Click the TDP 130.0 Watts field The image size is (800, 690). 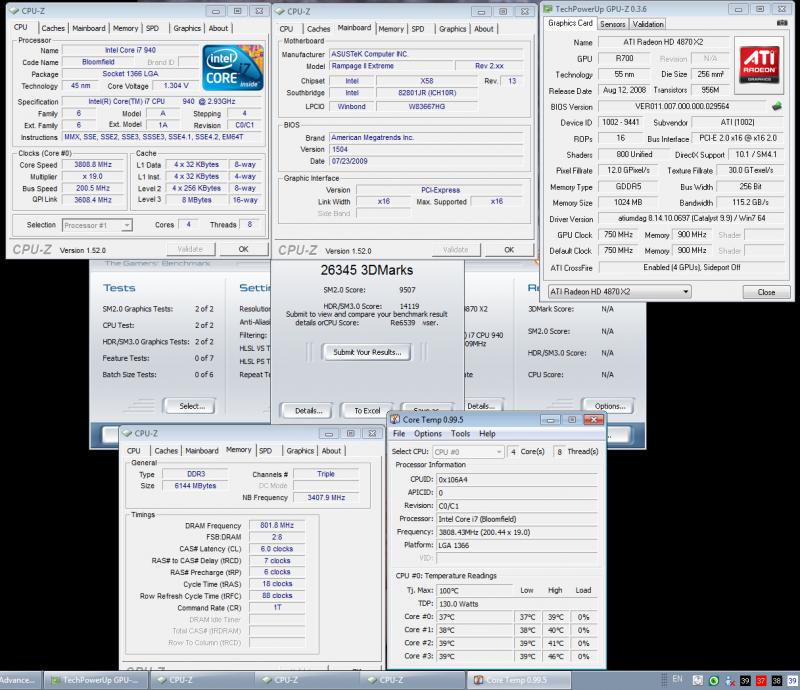(x=475, y=604)
